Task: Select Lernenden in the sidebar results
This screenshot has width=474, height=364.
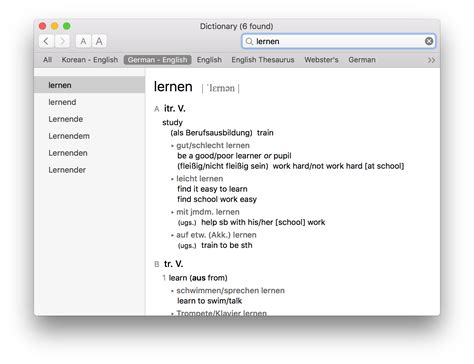Action: [89, 153]
